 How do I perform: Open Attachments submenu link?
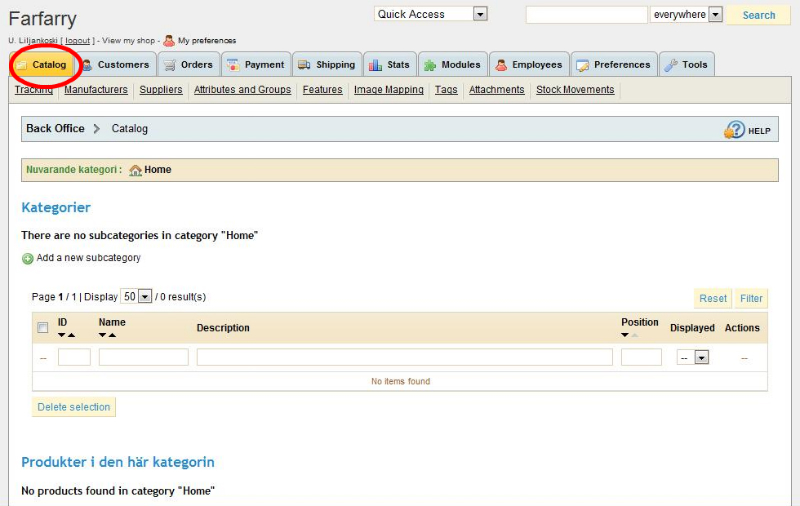496,90
